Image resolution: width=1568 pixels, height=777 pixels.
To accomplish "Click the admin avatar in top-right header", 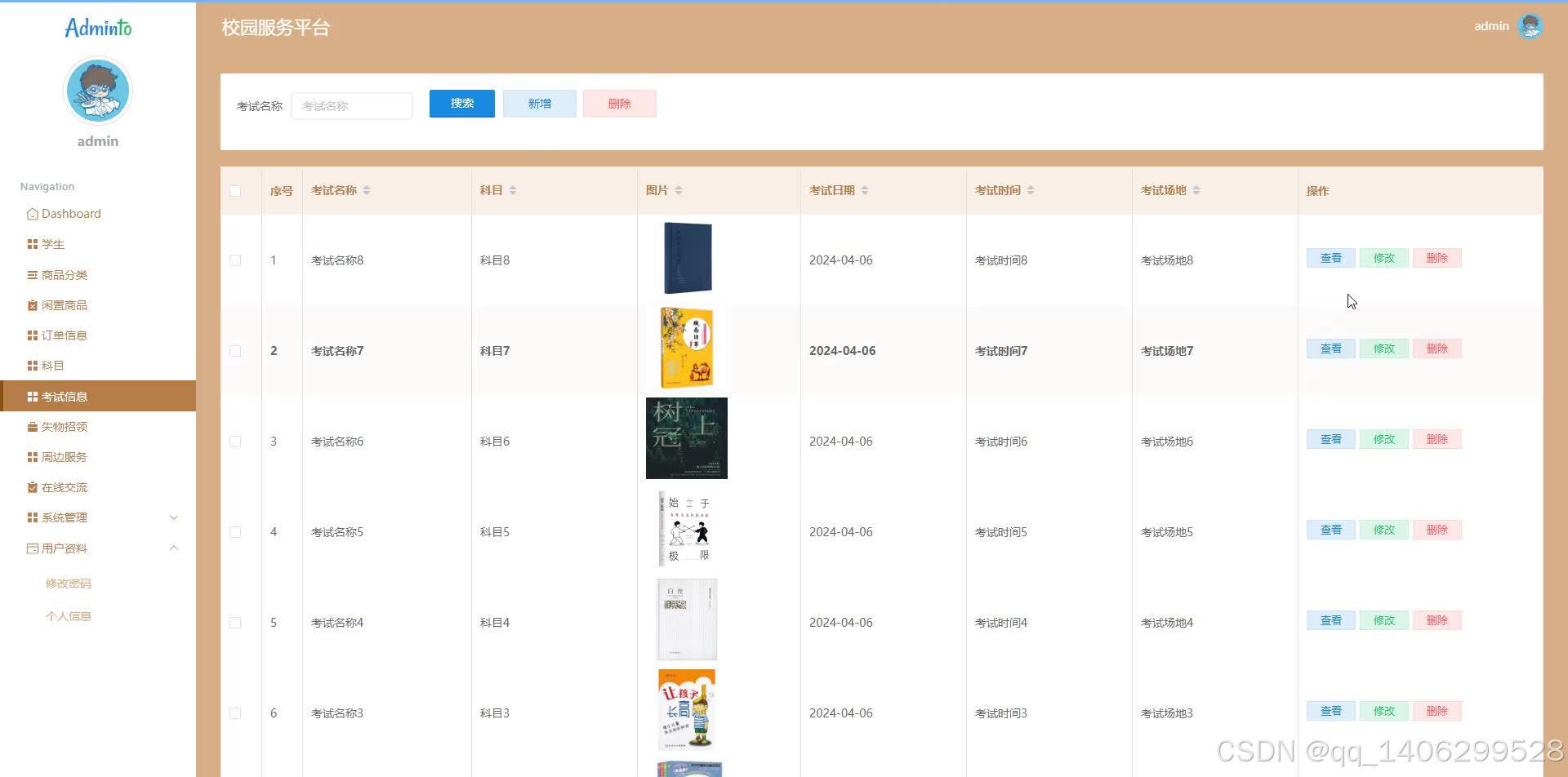I will (x=1530, y=26).
